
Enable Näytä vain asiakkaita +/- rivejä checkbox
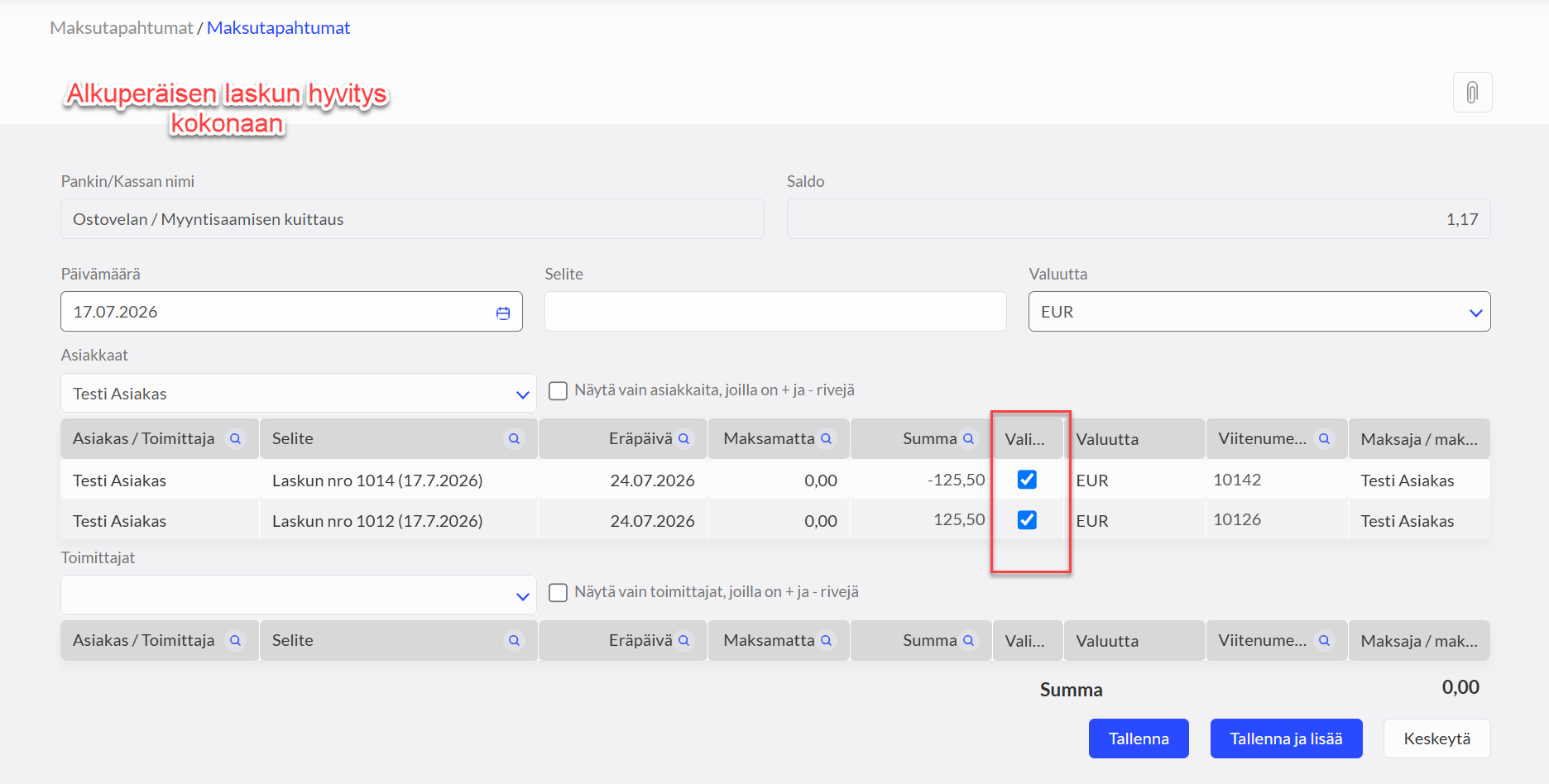559,390
